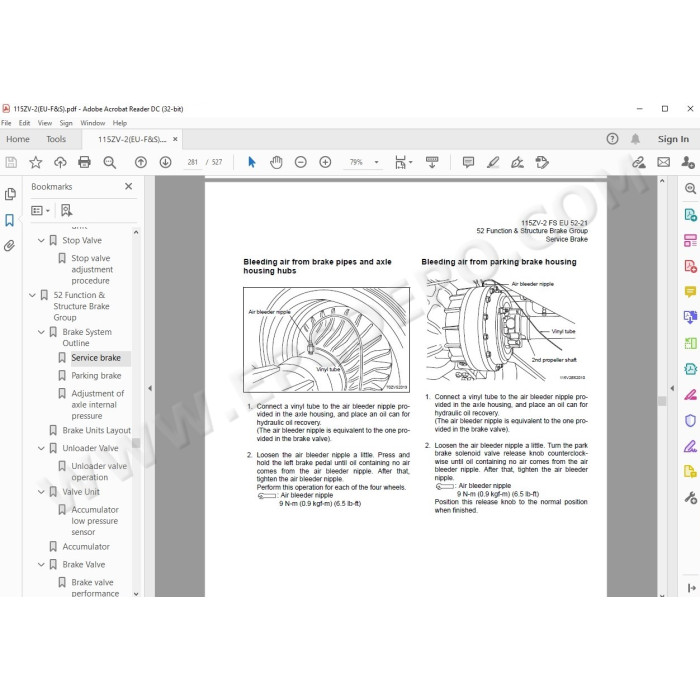Open the Sign document pen tool
Image resolution: width=700 pixels, height=700 pixels.
point(517,162)
